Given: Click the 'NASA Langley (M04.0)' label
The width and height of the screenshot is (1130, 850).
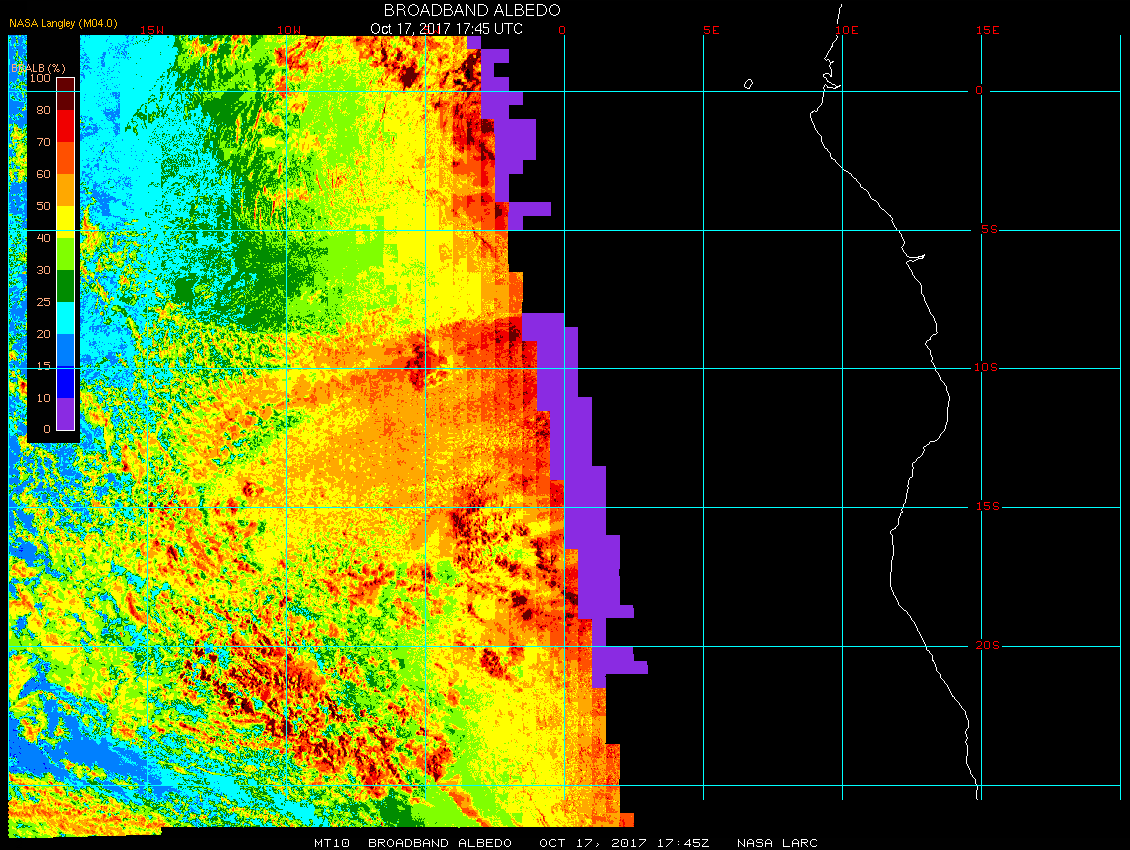Looking at the screenshot, I should coord(63,23).
